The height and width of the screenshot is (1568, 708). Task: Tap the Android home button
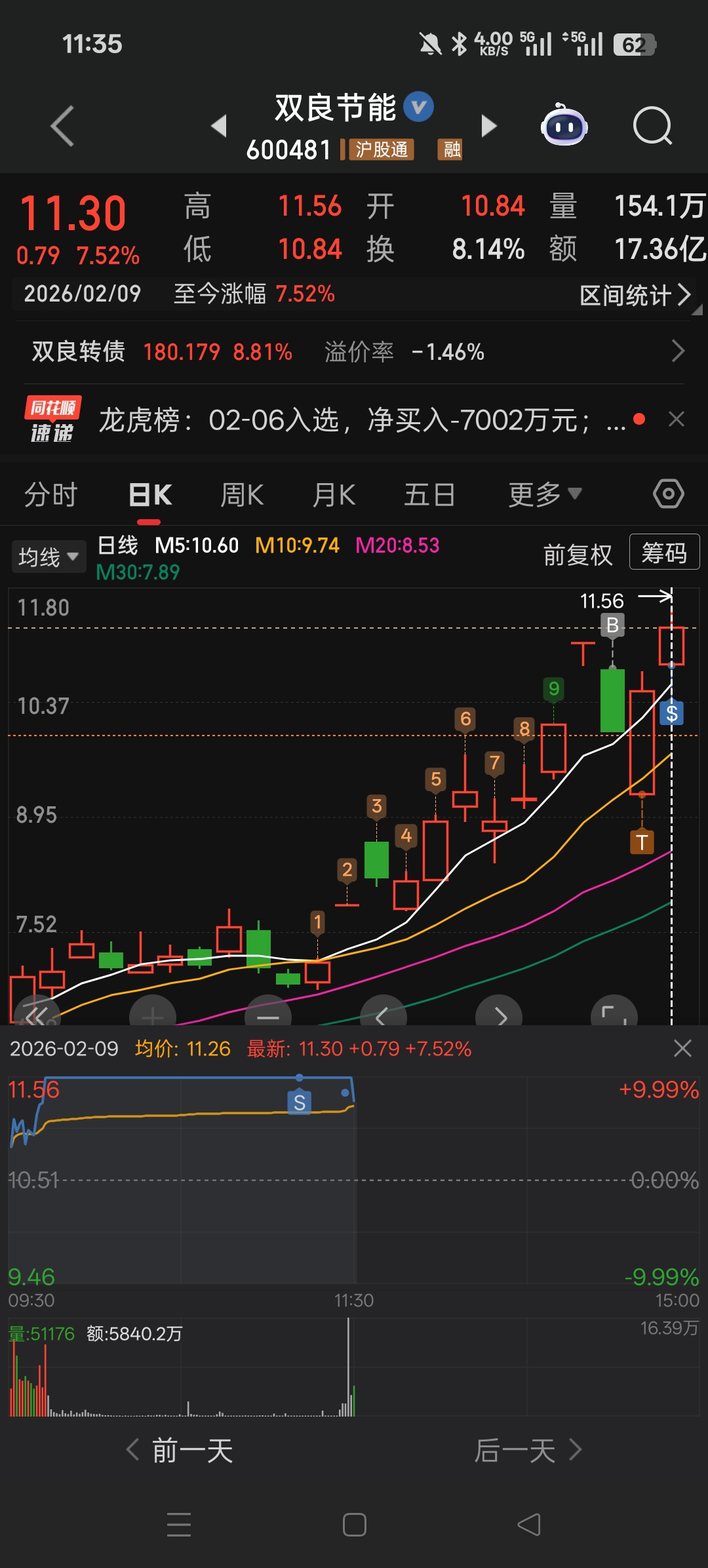(x=355, y=1525)
